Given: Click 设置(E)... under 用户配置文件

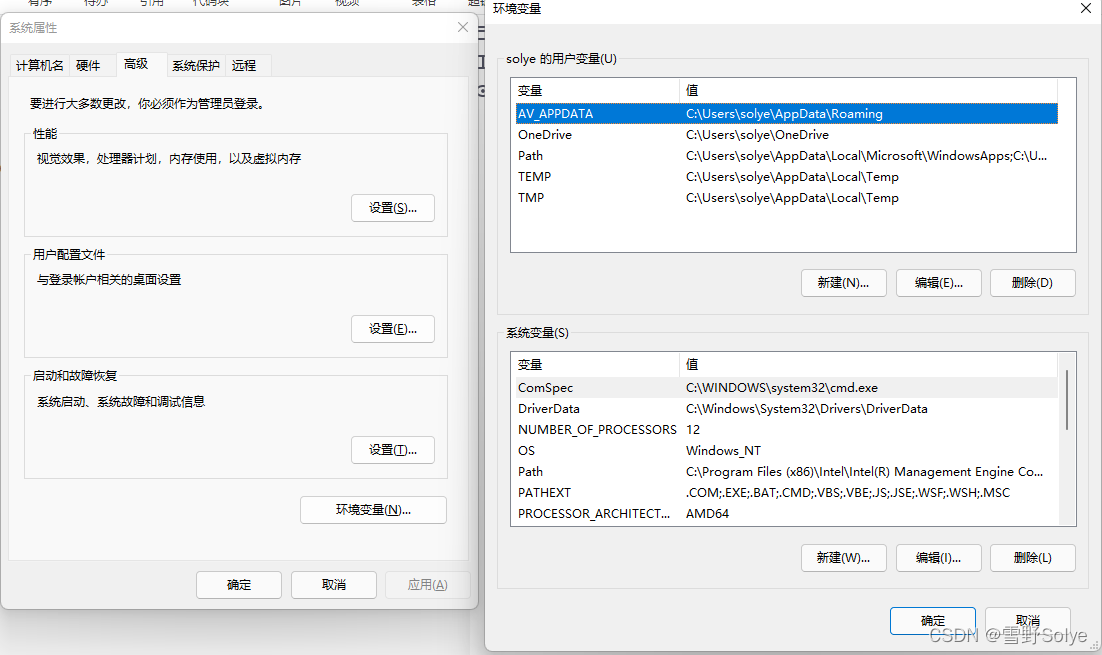Looking at the screenshot, I should coord(393,329).
